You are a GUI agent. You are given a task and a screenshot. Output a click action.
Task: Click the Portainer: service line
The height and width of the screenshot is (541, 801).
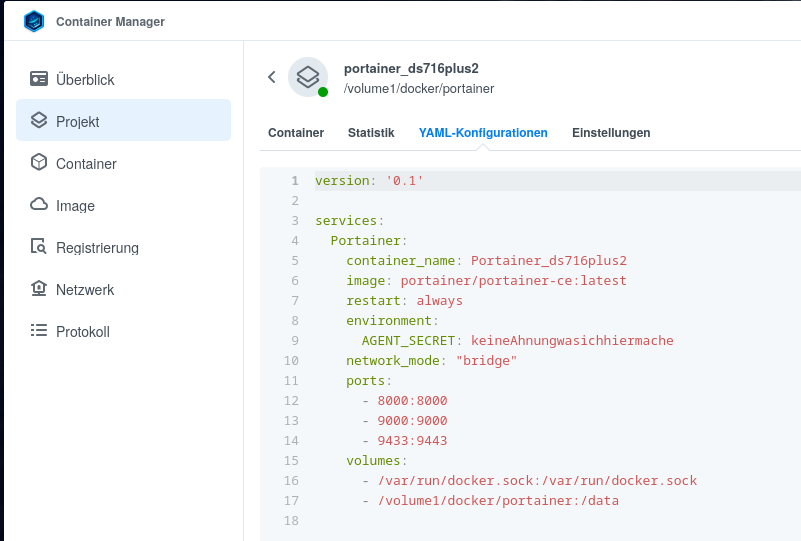369,240
